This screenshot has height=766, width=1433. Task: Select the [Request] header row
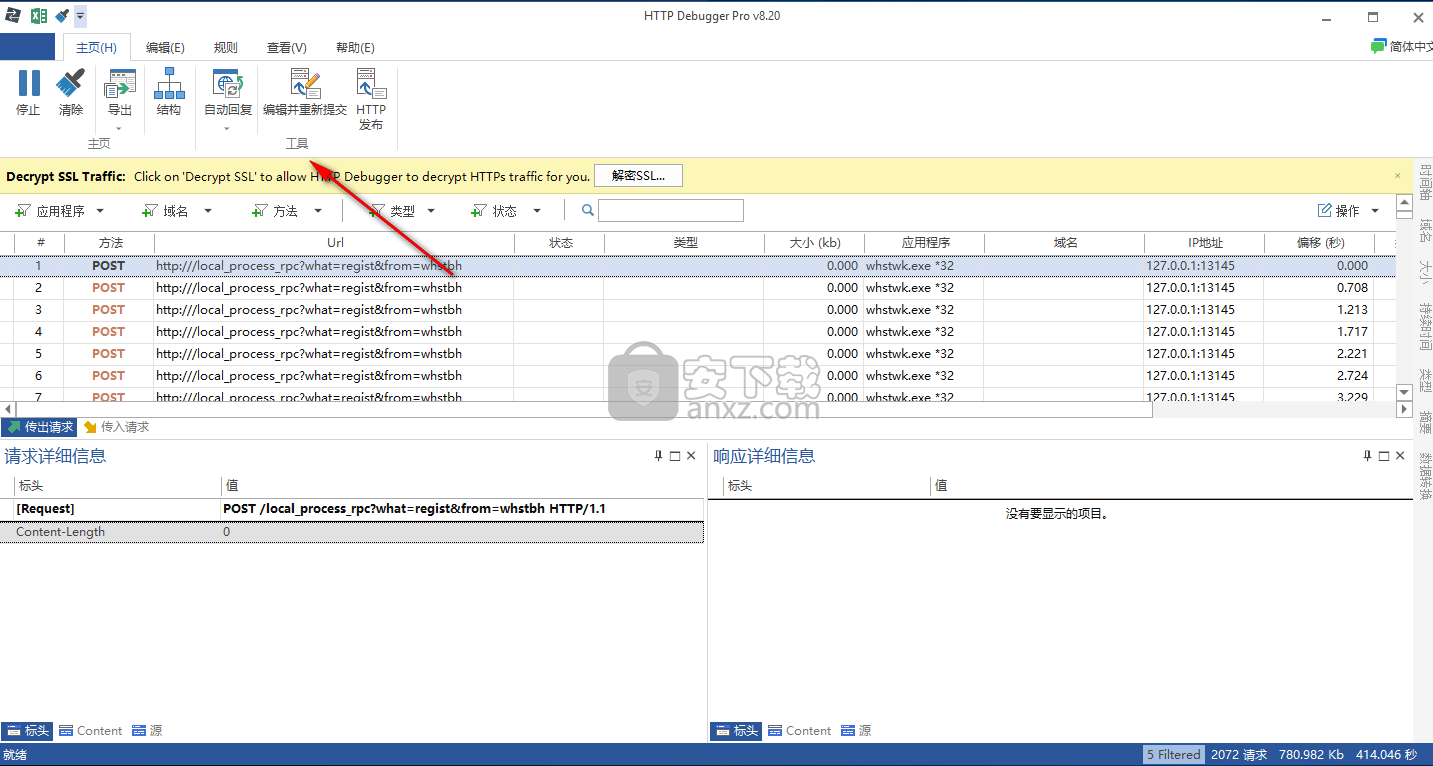(352, 509)
